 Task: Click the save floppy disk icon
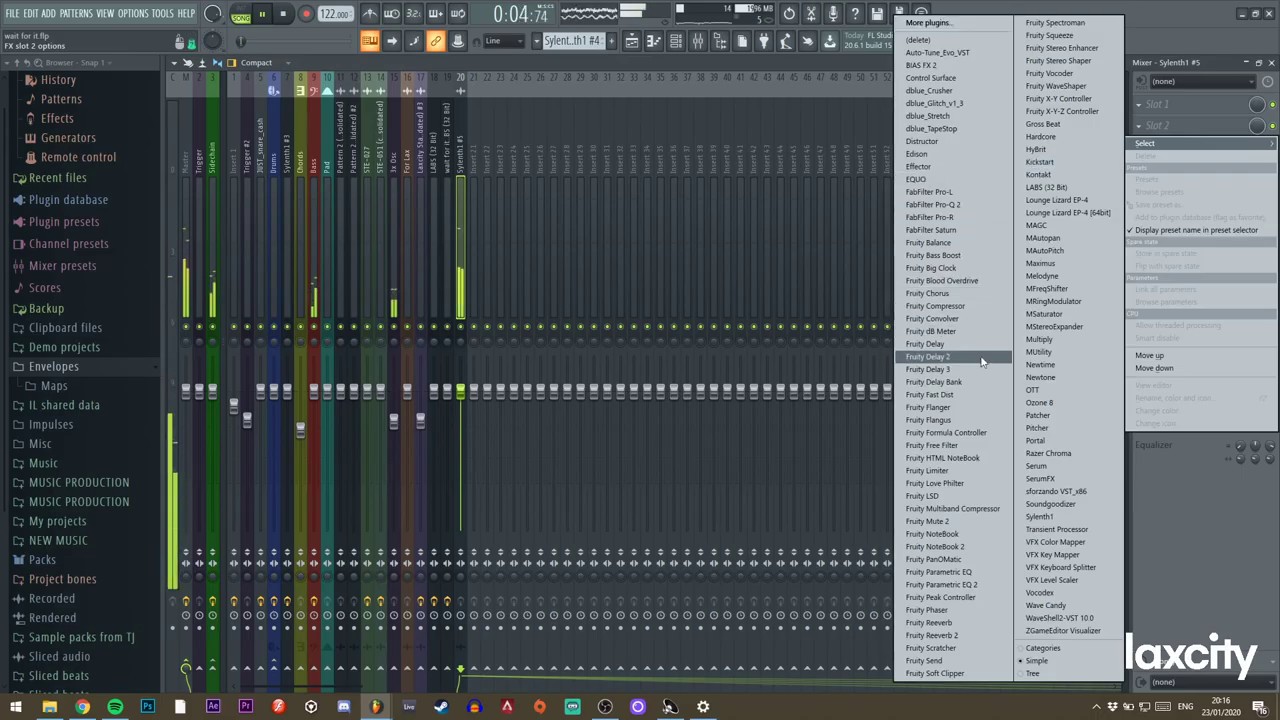point(877,14)
